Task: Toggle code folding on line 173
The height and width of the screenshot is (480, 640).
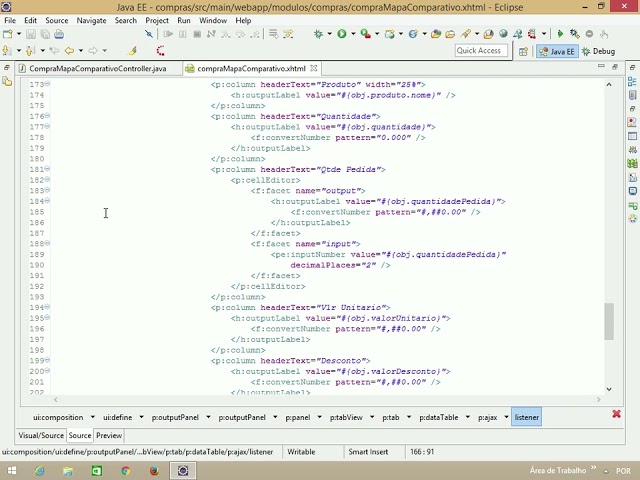Action: point(47,84)
